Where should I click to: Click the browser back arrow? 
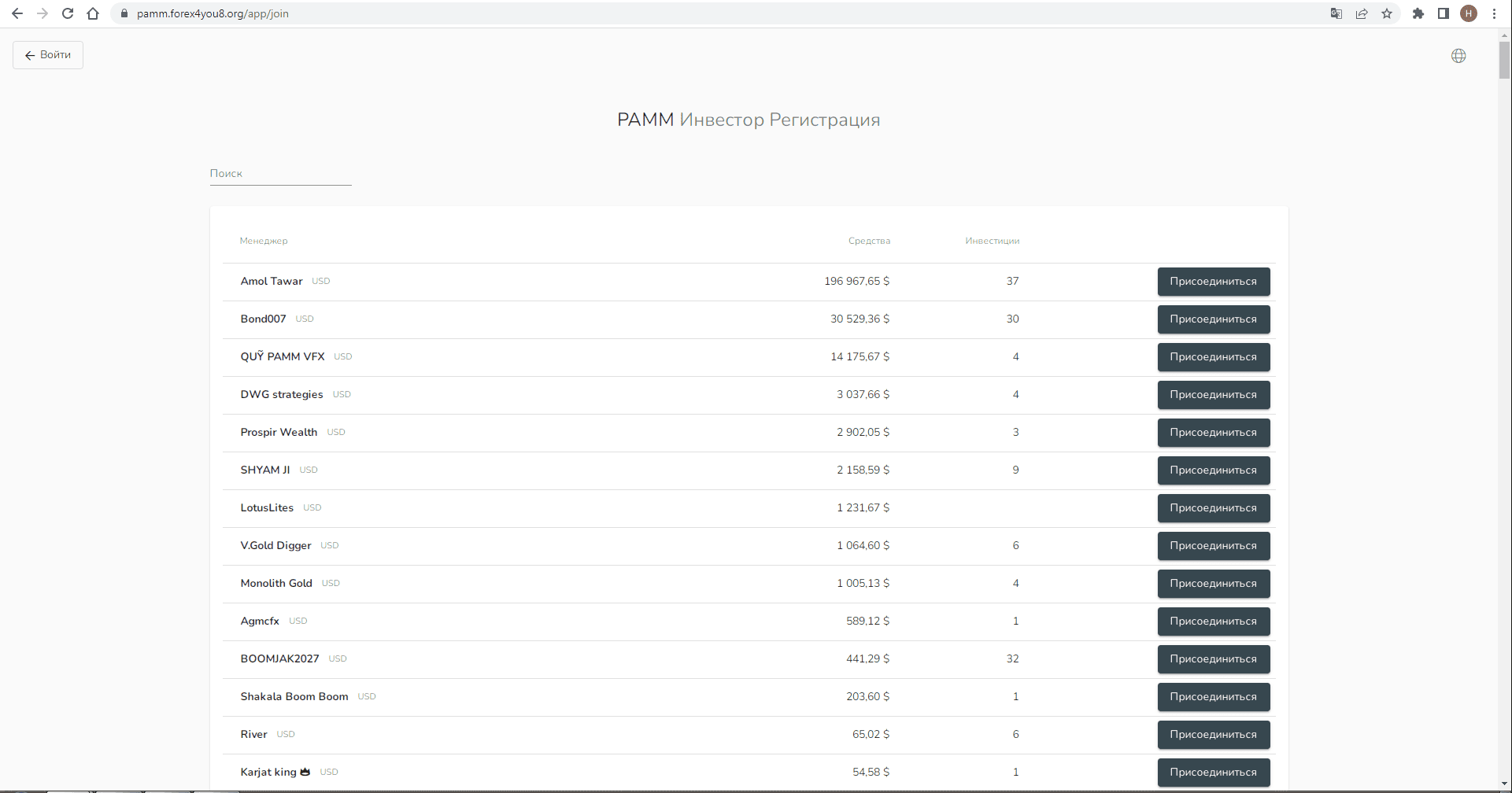coord(17,13)
